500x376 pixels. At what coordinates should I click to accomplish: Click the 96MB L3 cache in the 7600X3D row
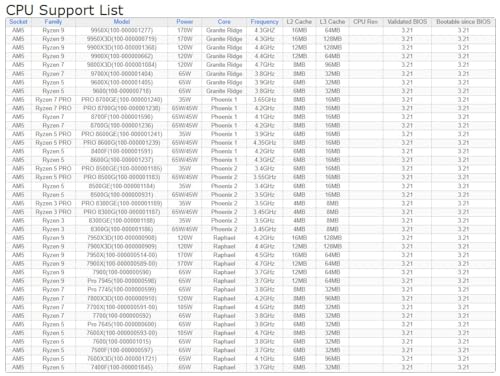[332, 359]
